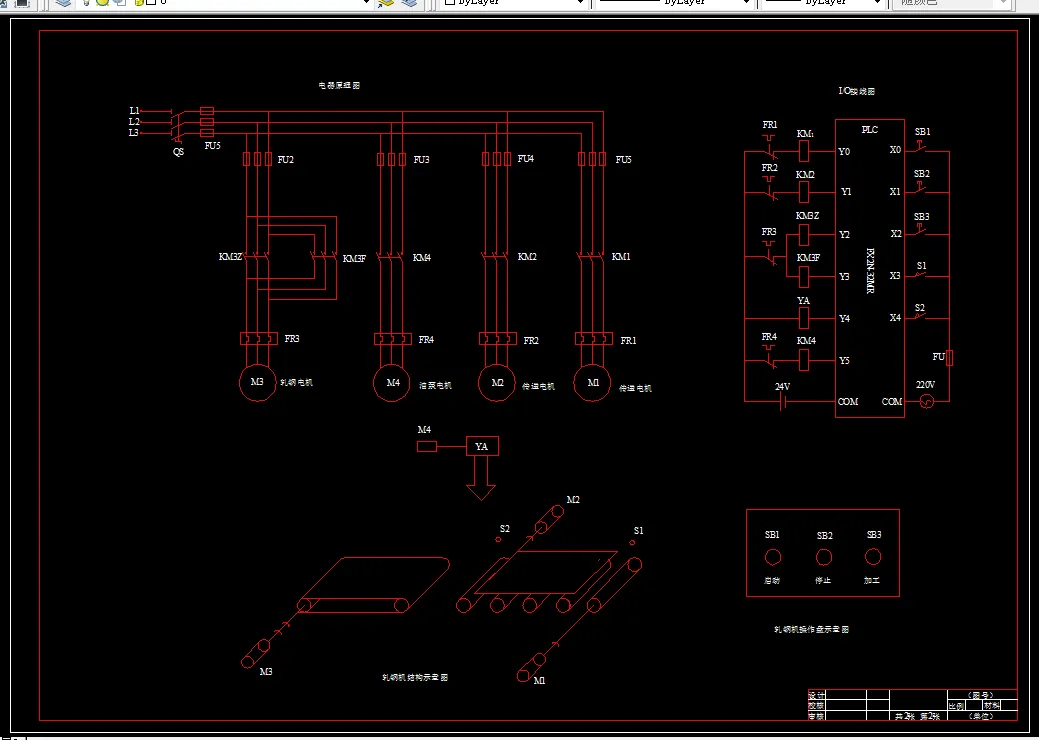Click the S2 sensor label in structure diagram
The width and height of the screenshot is (1039, 740).
tap(504, 529)
